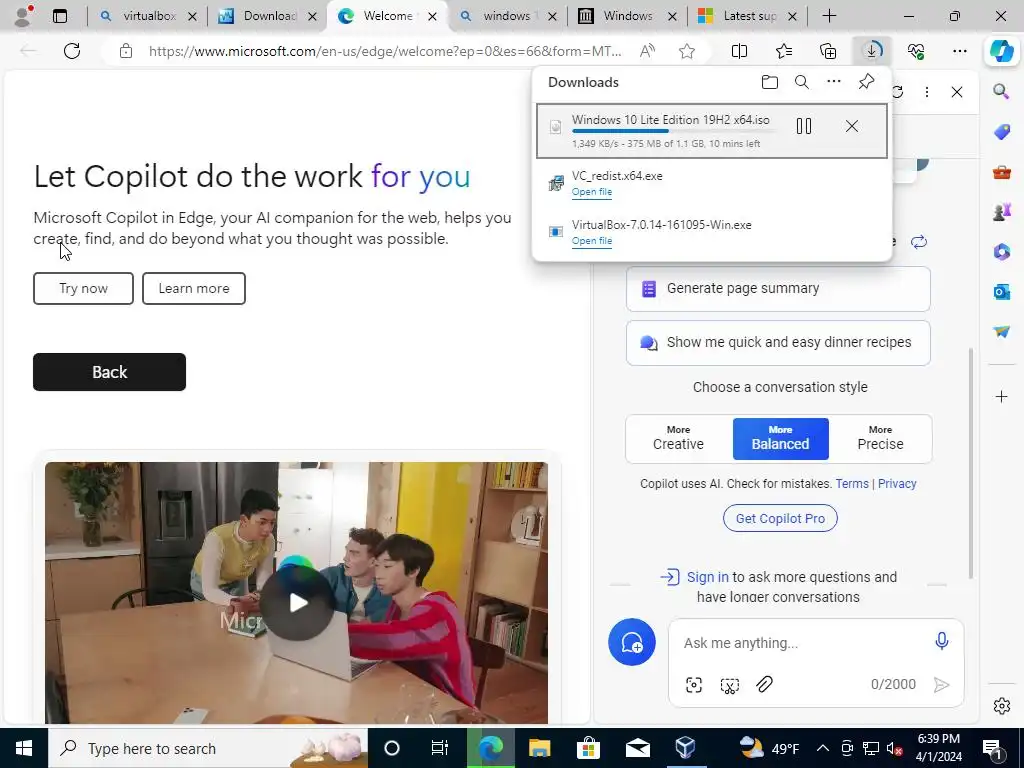The height and width of the screenshot is (768, 1024).
Task: Open sidebar Games chess icon
Action: (1001, 212)
